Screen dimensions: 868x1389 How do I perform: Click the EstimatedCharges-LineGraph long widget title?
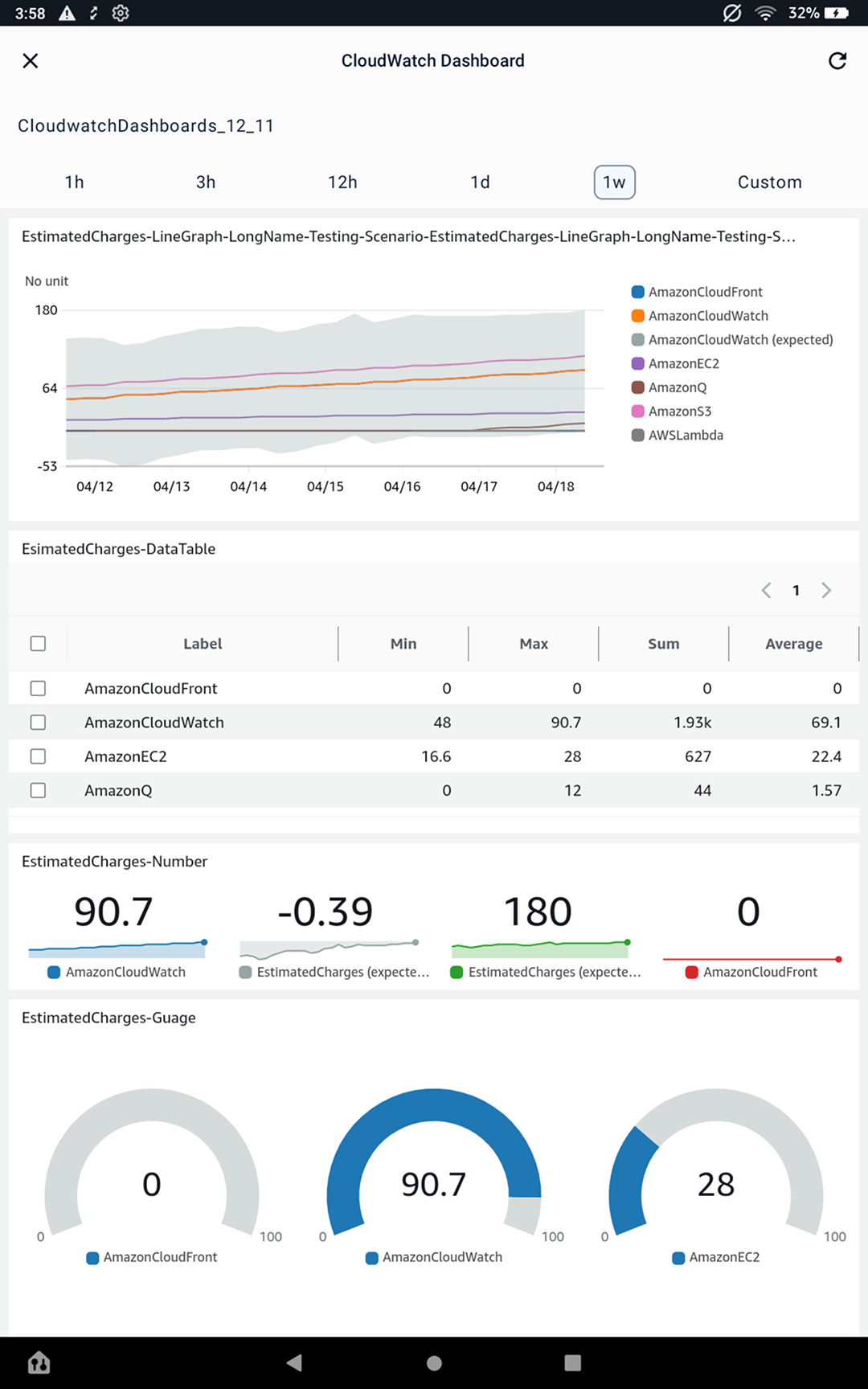[x=409, y=236]
